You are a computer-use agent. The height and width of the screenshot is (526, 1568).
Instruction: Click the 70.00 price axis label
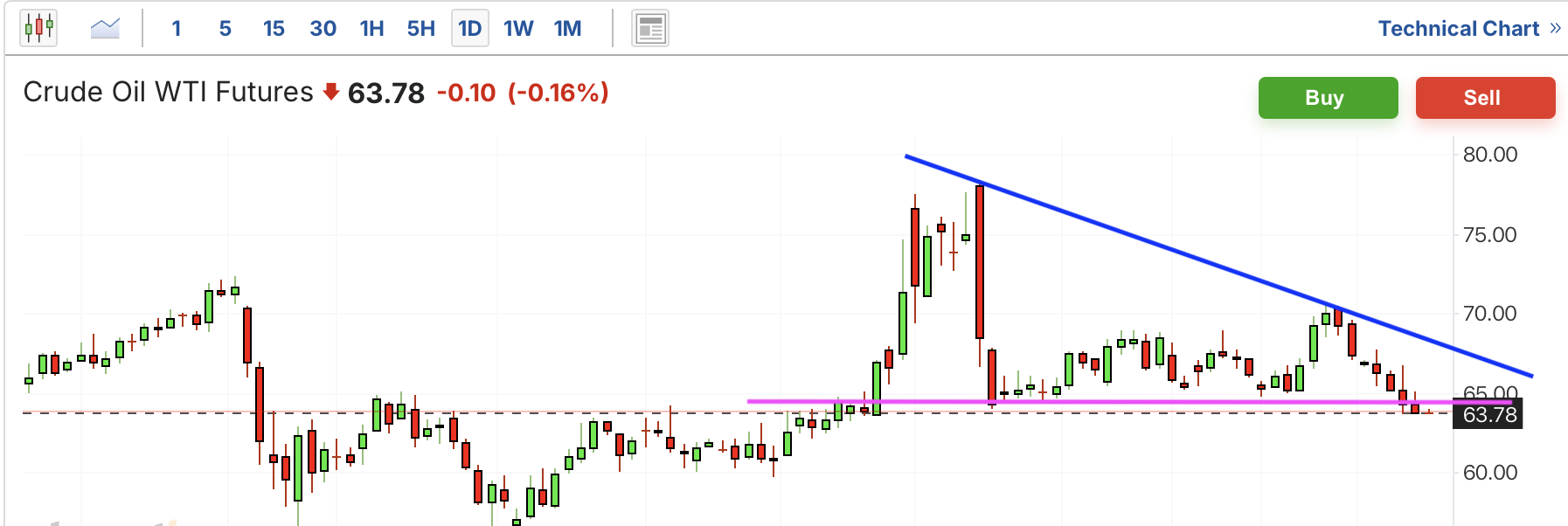click(1490, 314)
